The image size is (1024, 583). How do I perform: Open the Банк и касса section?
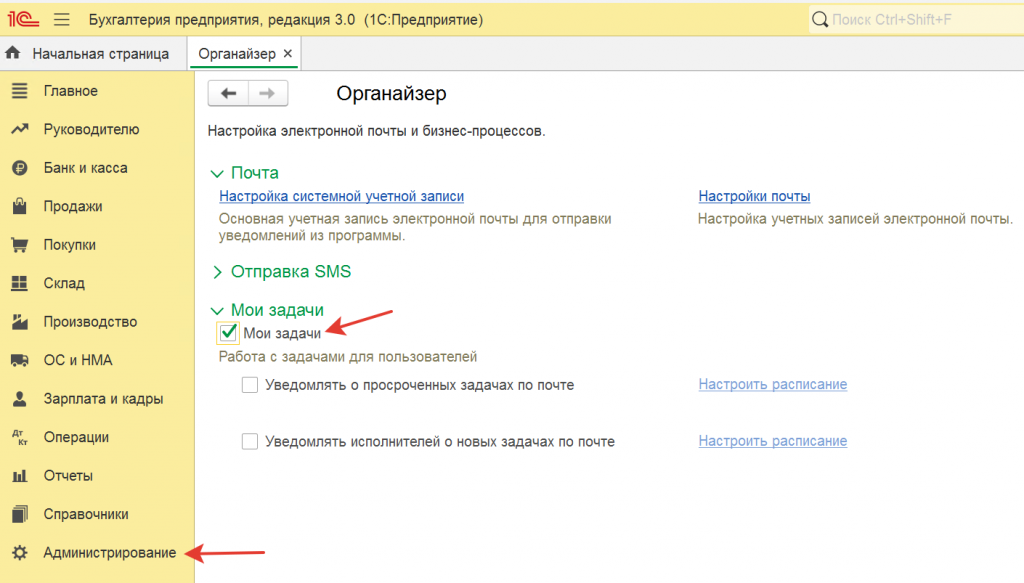[x=86, y=168]
